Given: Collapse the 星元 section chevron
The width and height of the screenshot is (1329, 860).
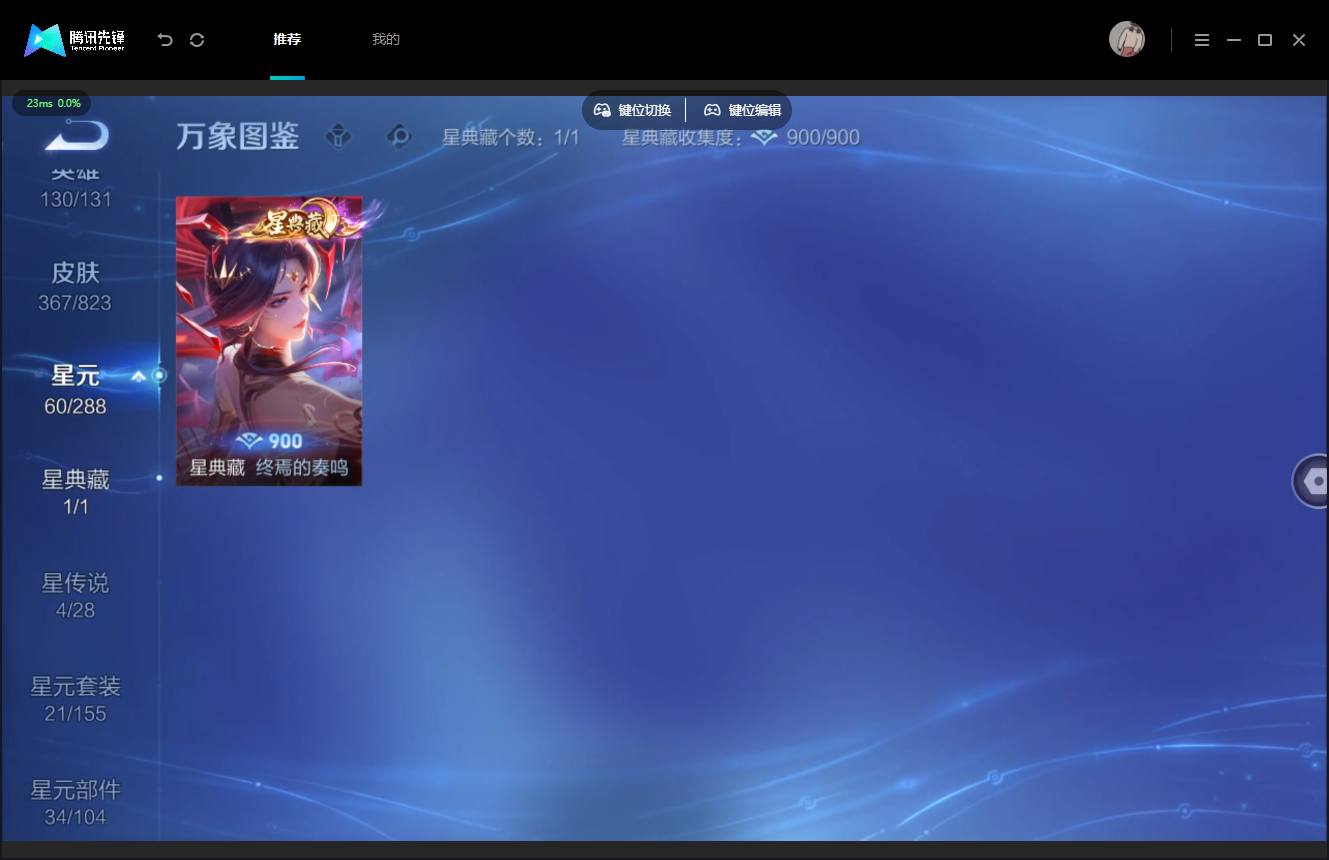Looking at the screenshot, I should click(x=138, y=376).
